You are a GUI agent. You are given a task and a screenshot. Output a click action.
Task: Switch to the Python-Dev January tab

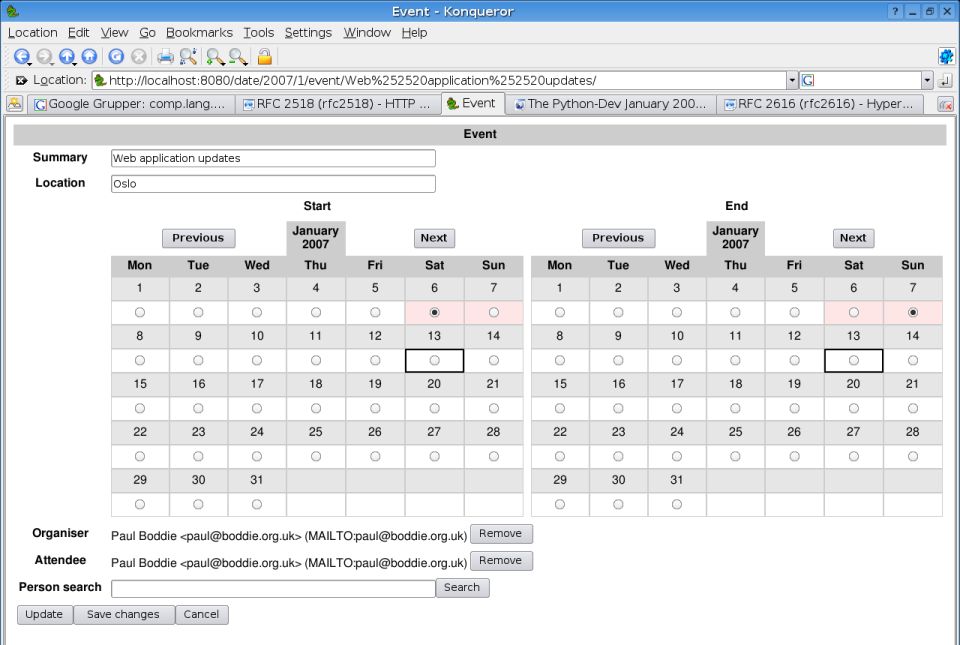click(x=612, y=103)
